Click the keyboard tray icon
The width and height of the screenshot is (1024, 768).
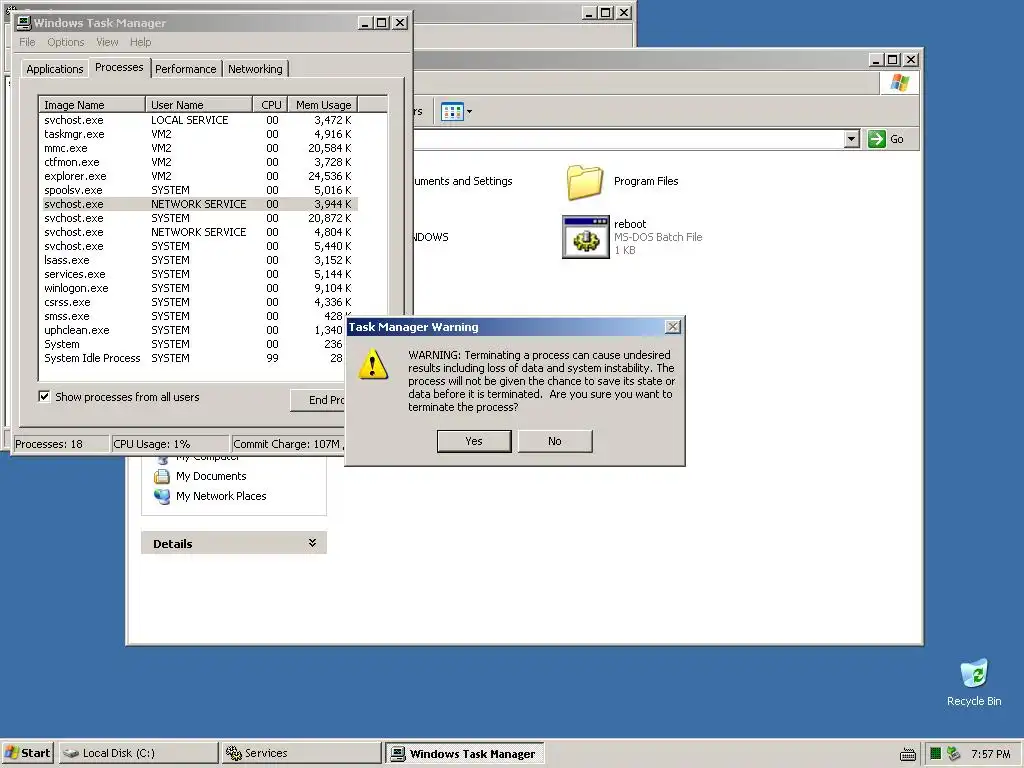point(908,754)
